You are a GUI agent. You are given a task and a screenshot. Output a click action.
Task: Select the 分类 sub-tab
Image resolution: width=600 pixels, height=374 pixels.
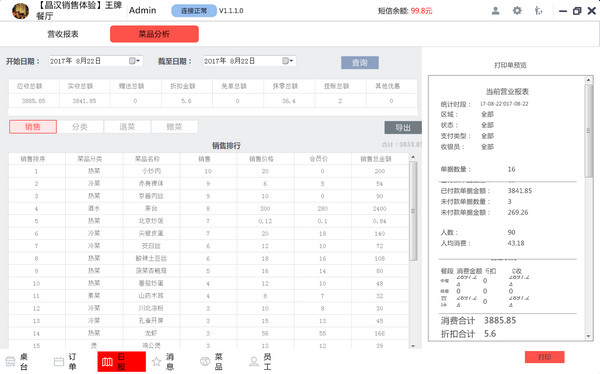80,127
